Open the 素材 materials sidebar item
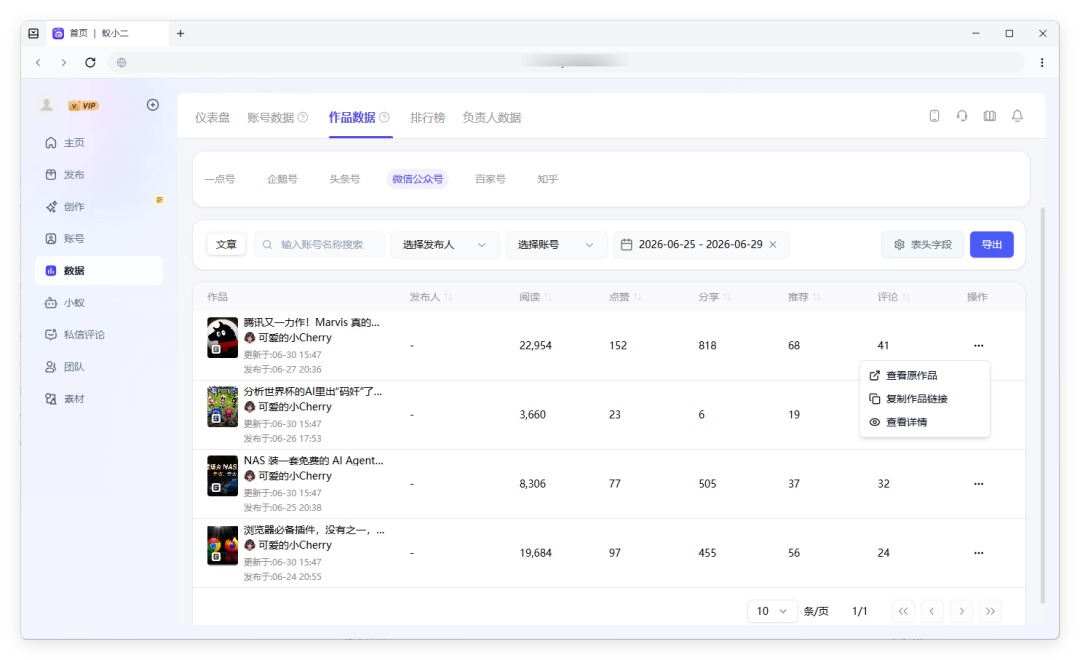The height and width of the screenshot is (660, 1080). (98, 399)
